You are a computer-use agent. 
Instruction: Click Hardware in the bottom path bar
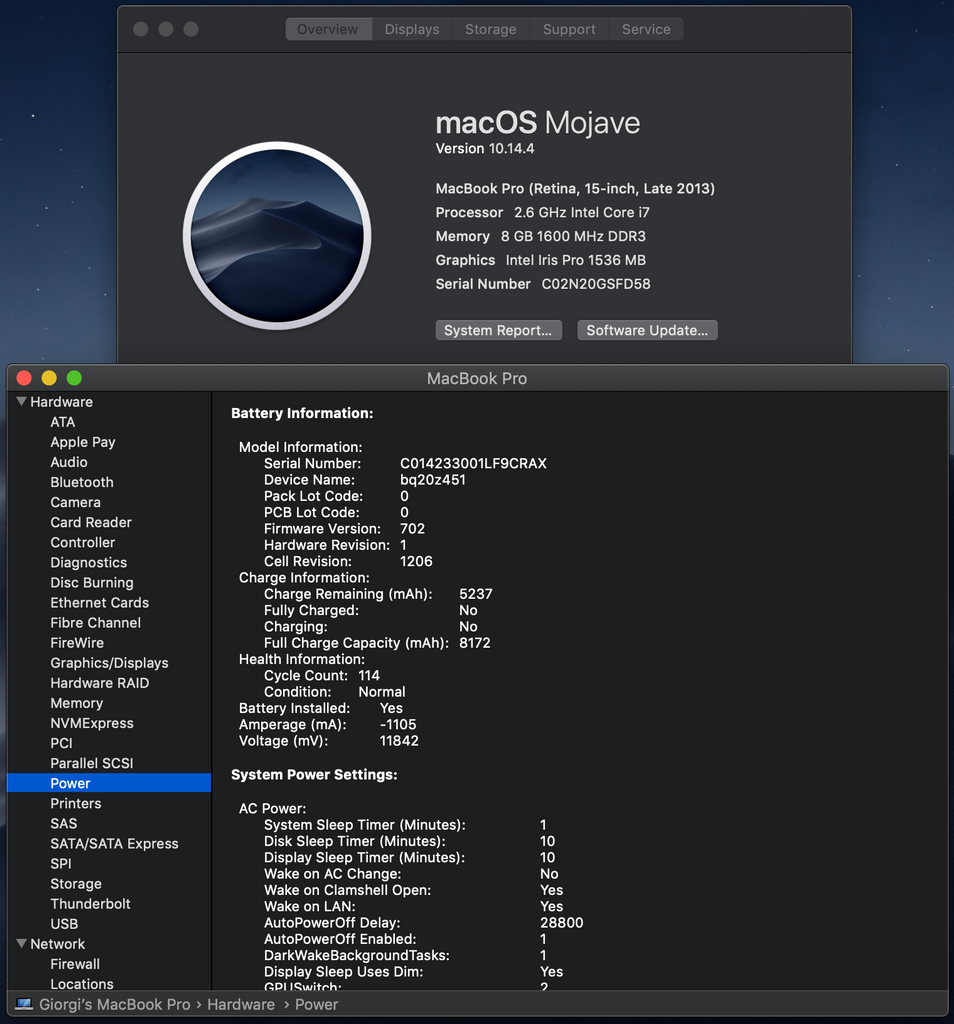(240, 1004)
